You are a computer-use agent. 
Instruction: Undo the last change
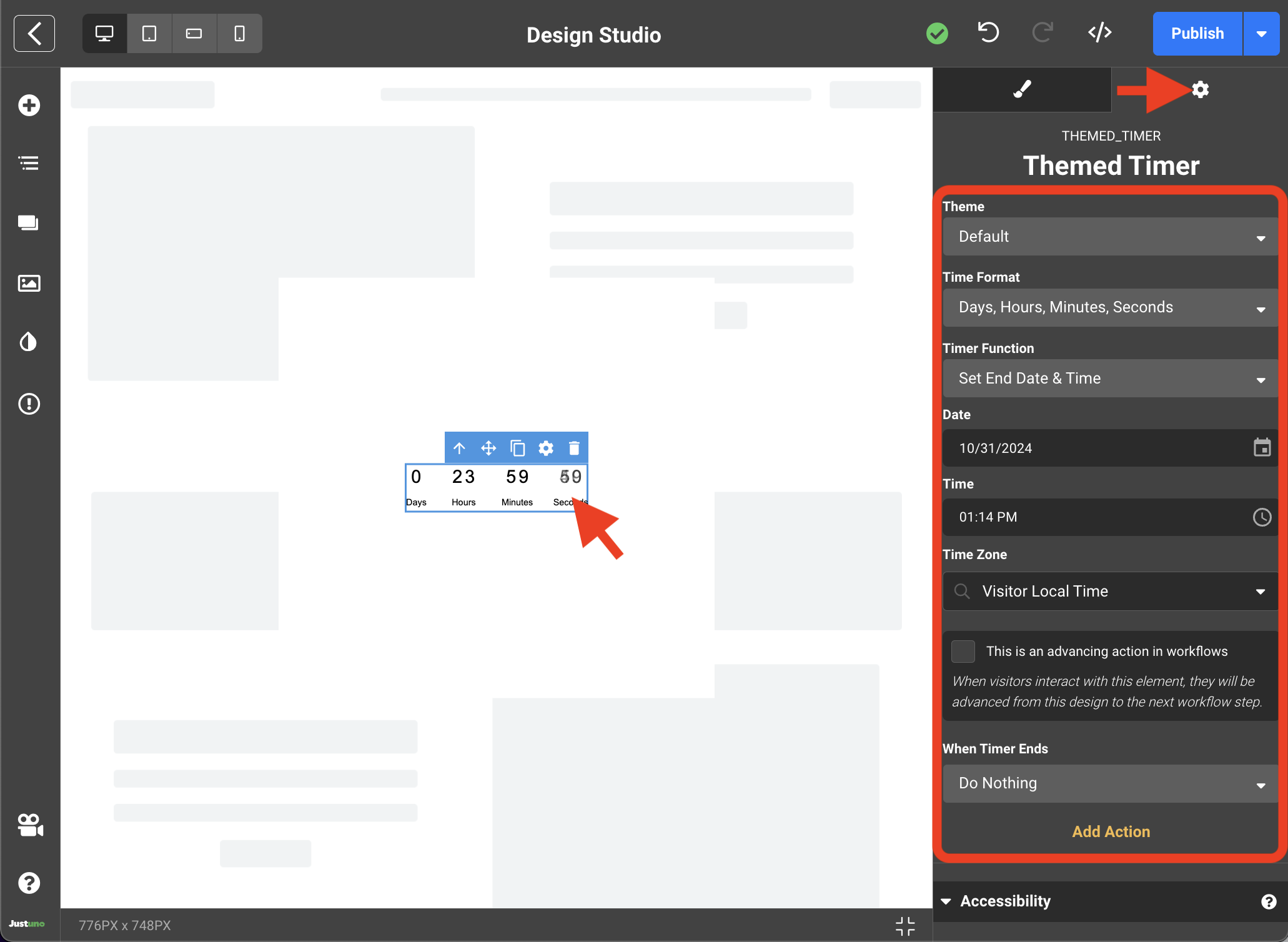988,32
